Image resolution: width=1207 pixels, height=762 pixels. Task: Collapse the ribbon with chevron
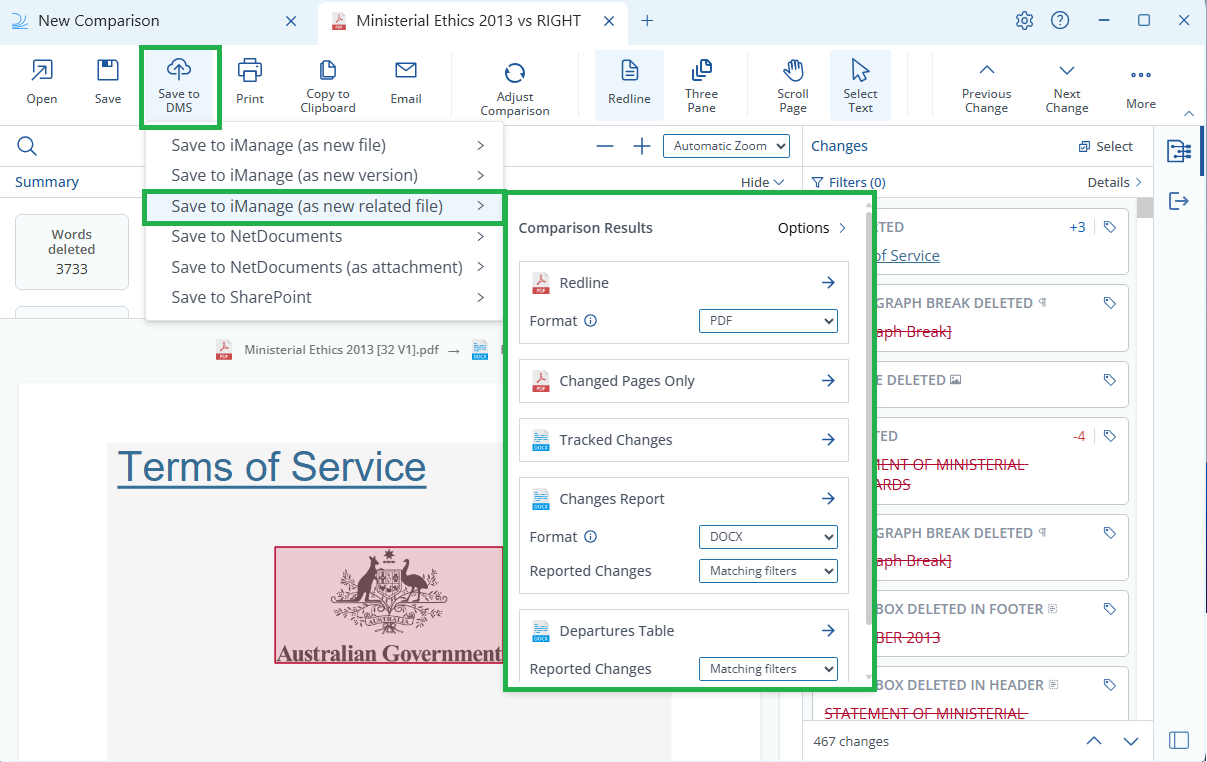coord(1189,114)
